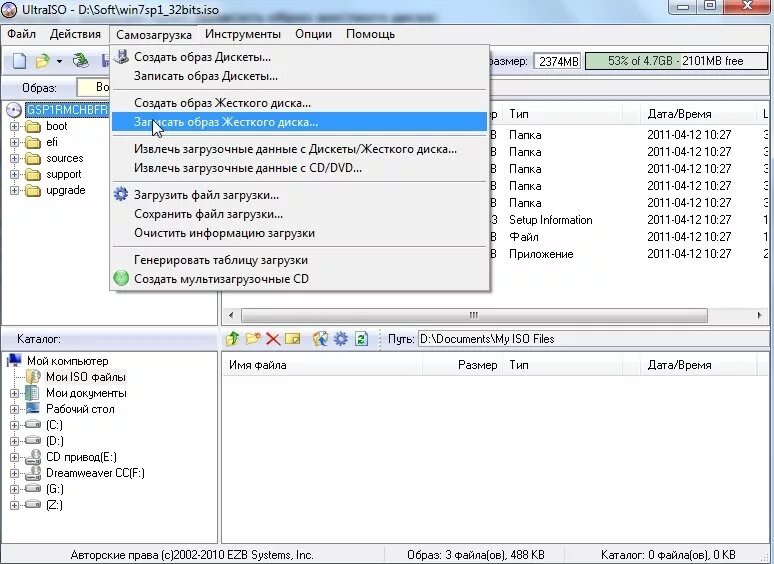
Task: Click the green refresh icon in catalog toolbar
Action: (x=361, y=338)
